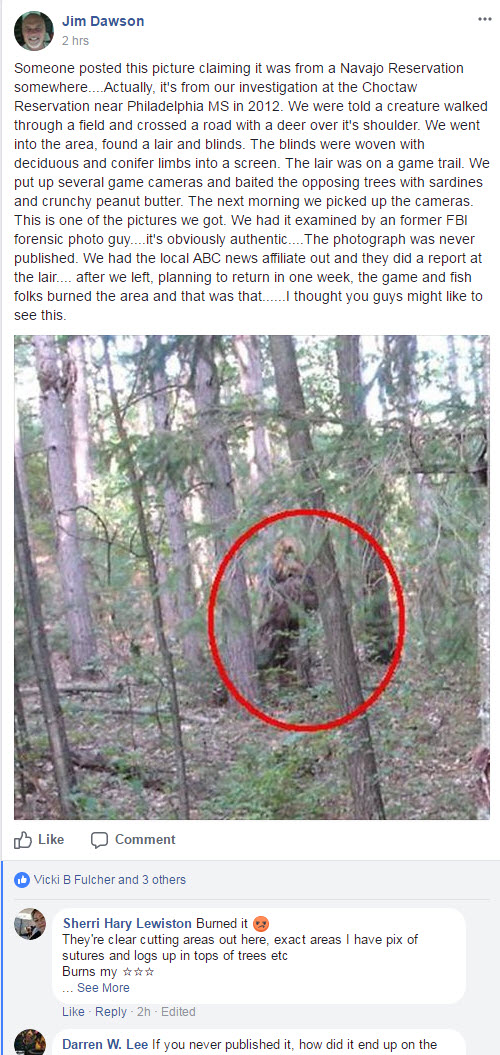Click the Jim Dawson author name
This screenshot has width=500, height=1055.
coord(103,22)
